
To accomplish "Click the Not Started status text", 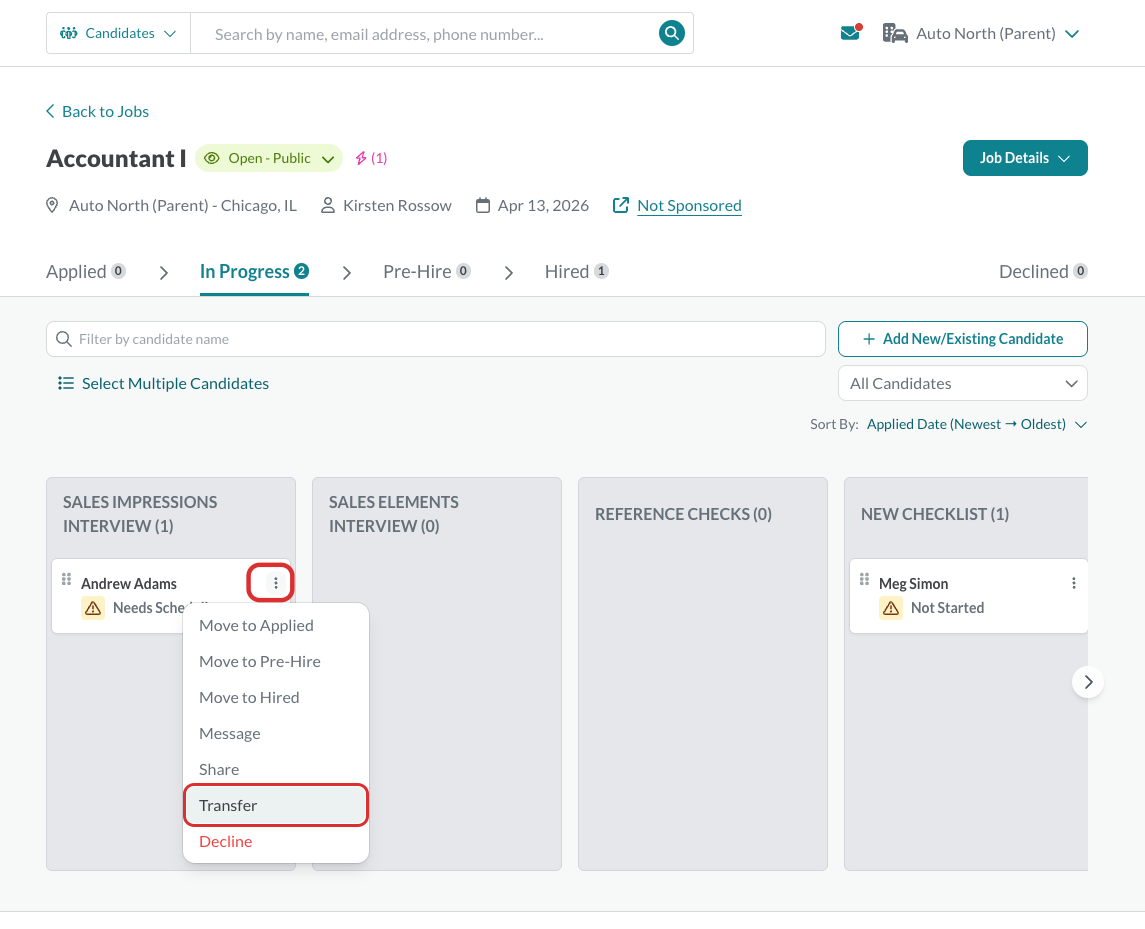I will [x=947, y=608].
